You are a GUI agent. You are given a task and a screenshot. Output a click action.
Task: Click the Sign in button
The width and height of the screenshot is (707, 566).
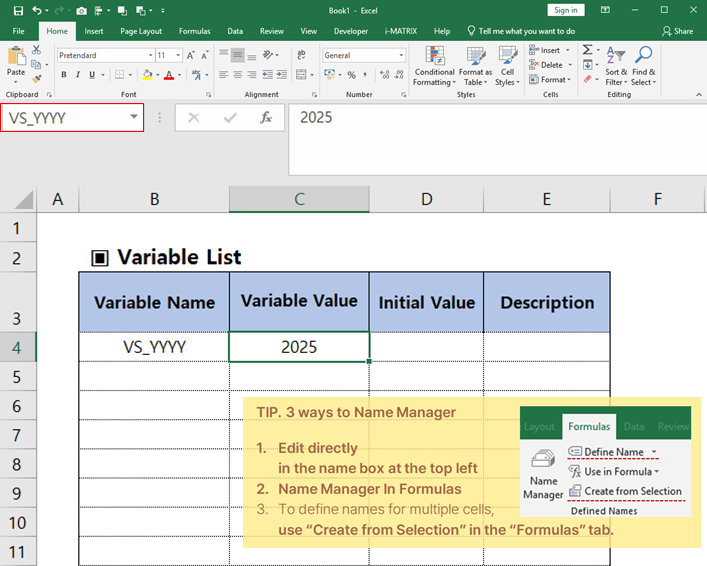[x=565, y=10]
